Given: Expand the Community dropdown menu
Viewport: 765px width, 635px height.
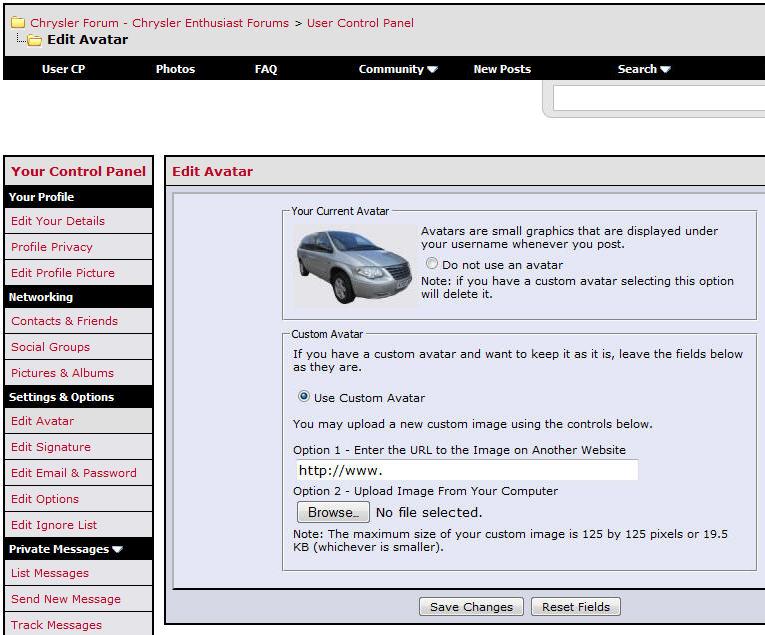Looking at the screenshot, I should [x=398, y=69].
